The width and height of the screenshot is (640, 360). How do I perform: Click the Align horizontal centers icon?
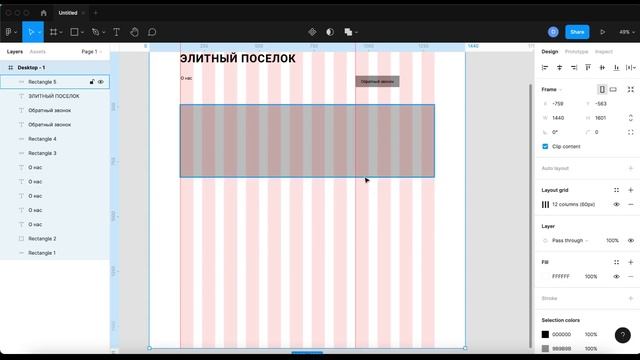tap(559, 67)
